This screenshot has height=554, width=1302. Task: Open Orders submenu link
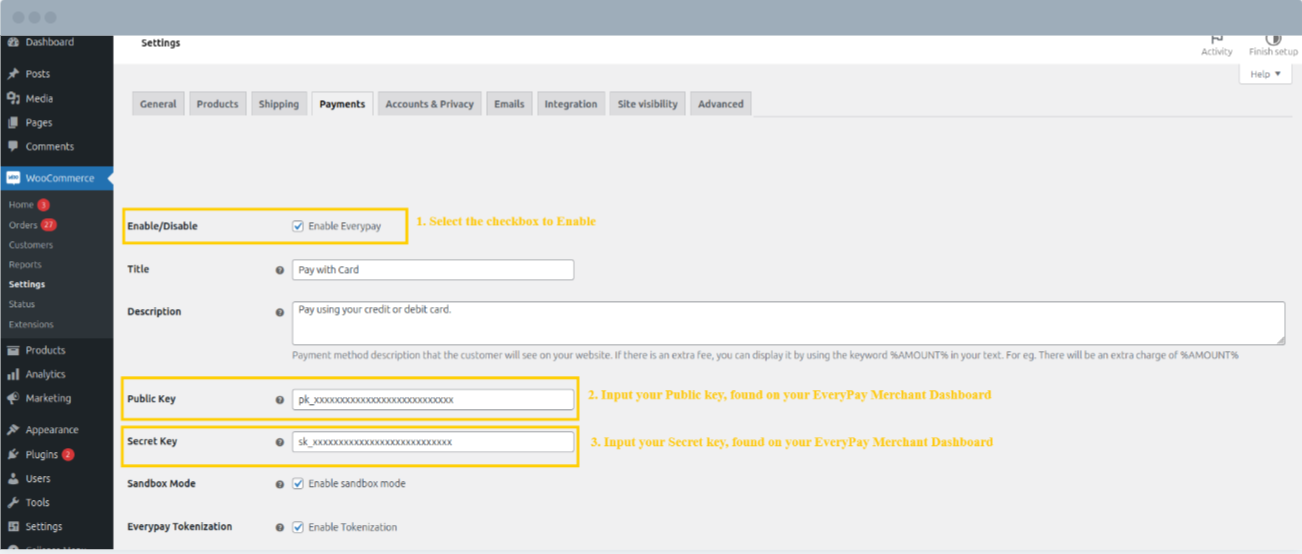23,225
